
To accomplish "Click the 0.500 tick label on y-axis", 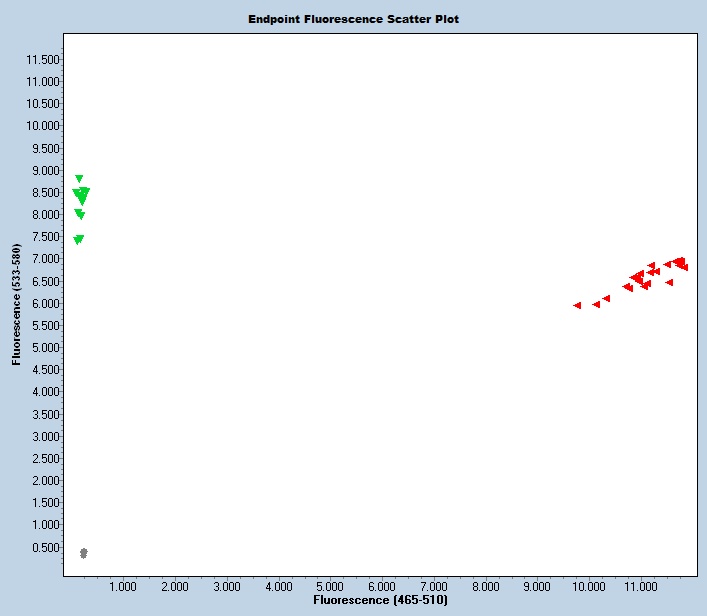I will click(x=46, y=547).
